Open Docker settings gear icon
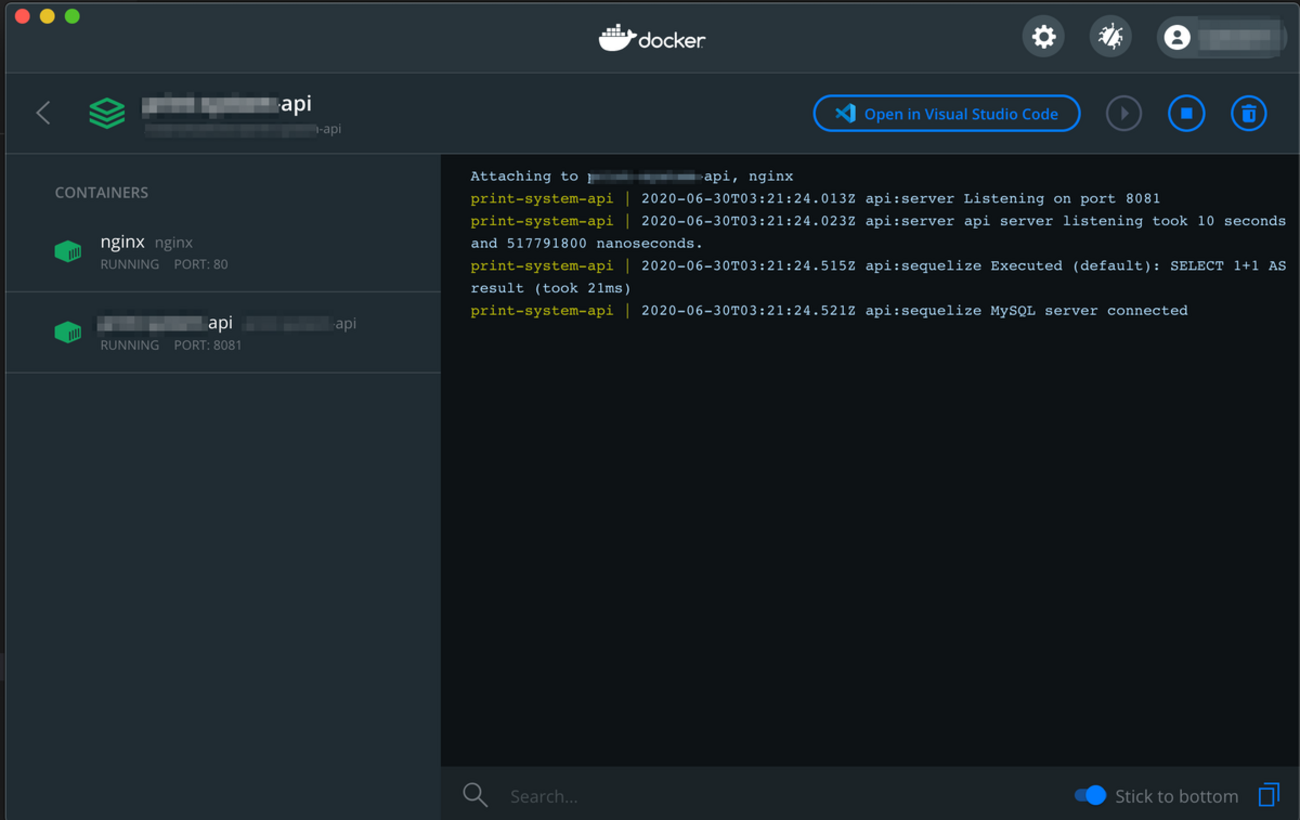Viewport: 1300px width, 820px height. point(1043,38)
